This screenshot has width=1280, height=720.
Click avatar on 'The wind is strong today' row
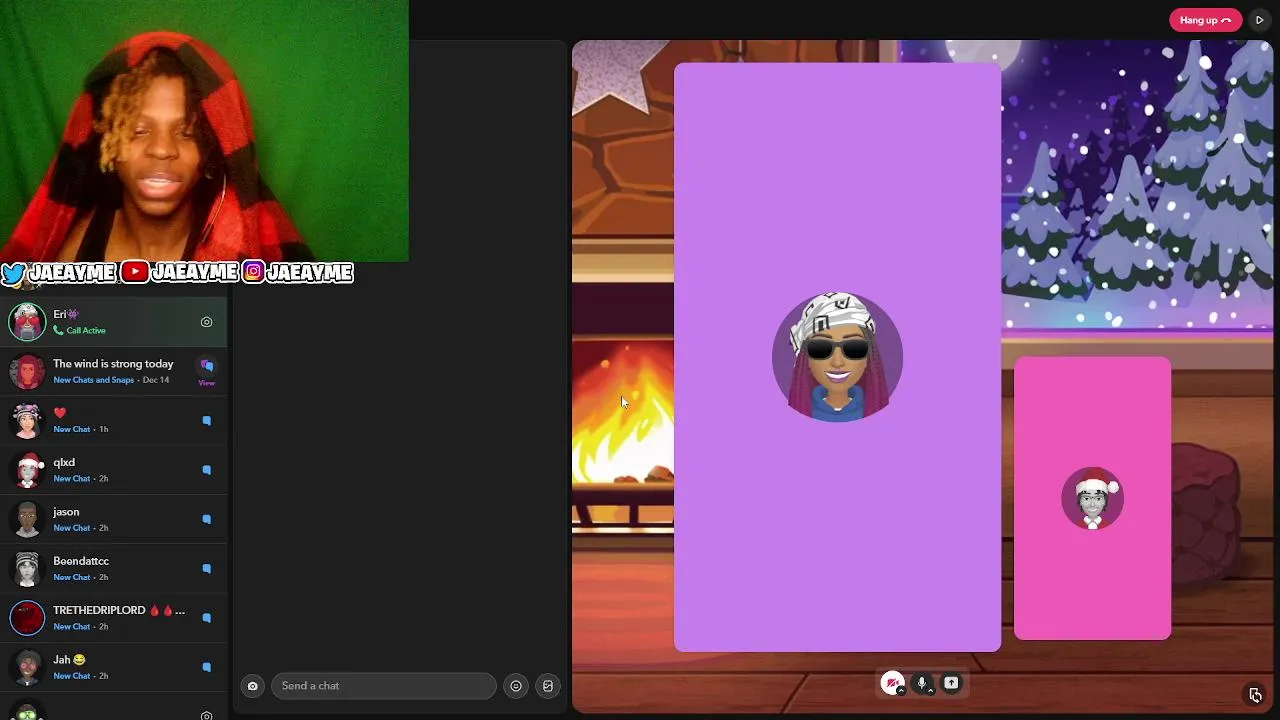click(27, 371)
